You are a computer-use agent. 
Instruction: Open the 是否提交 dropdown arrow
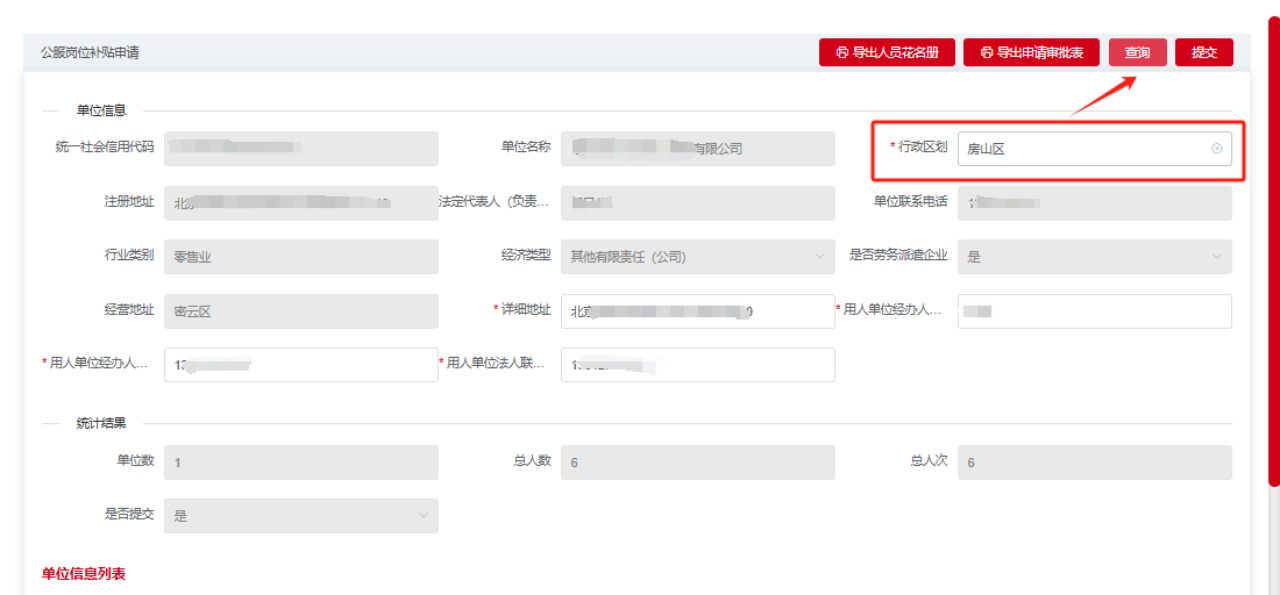pos(423,516)
